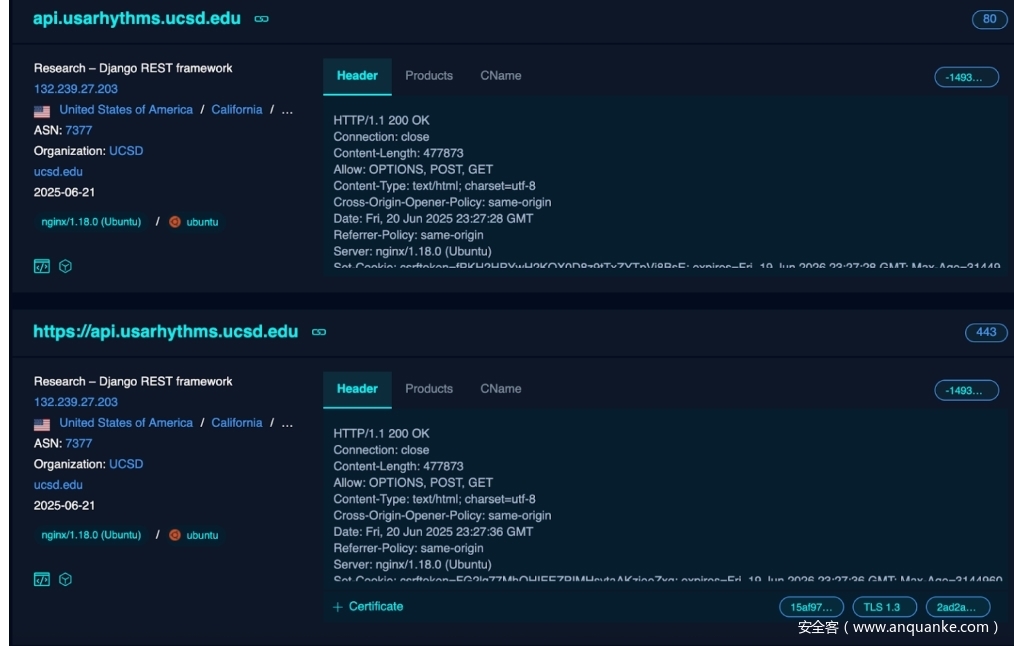
Task: Click the TLS 1.3 badge
Action: [x=884, y=607]
